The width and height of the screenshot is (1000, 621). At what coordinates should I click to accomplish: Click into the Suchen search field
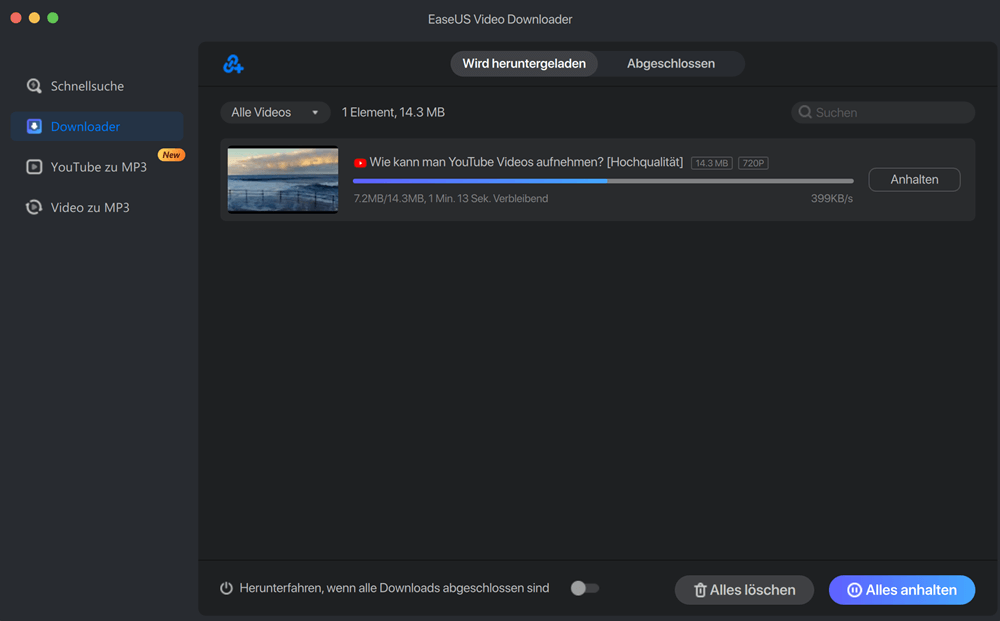coord(890,113)
